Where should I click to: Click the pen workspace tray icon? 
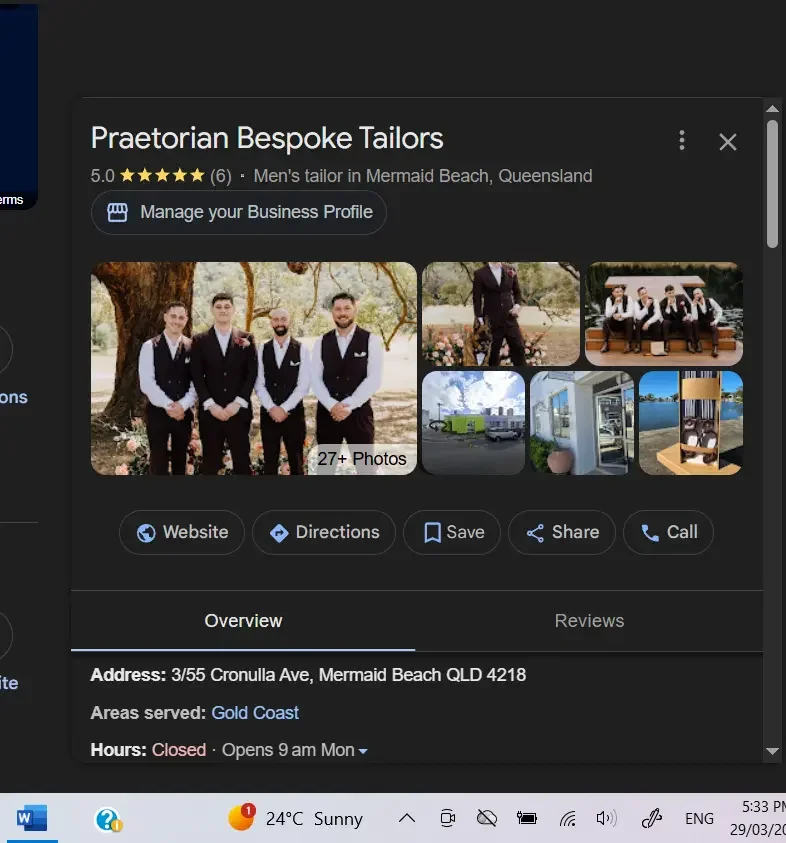coord(651,818)
